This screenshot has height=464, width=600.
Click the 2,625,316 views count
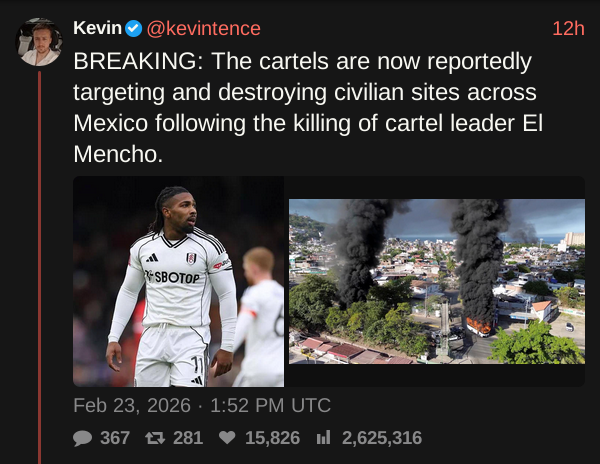pos(382,438)
